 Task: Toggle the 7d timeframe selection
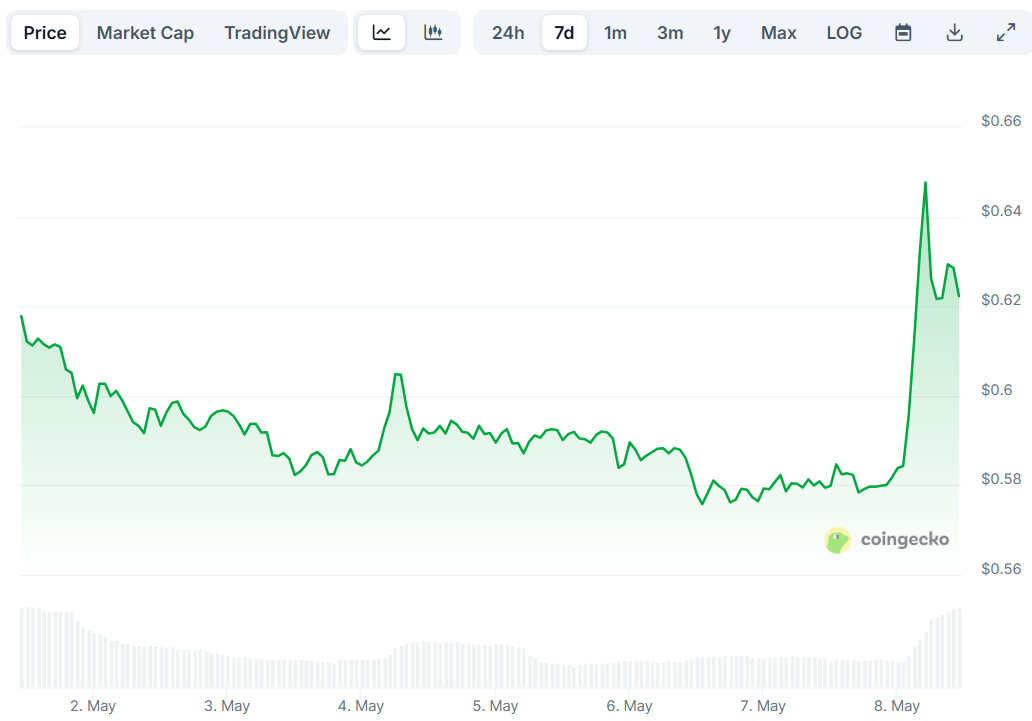(564, 31)
